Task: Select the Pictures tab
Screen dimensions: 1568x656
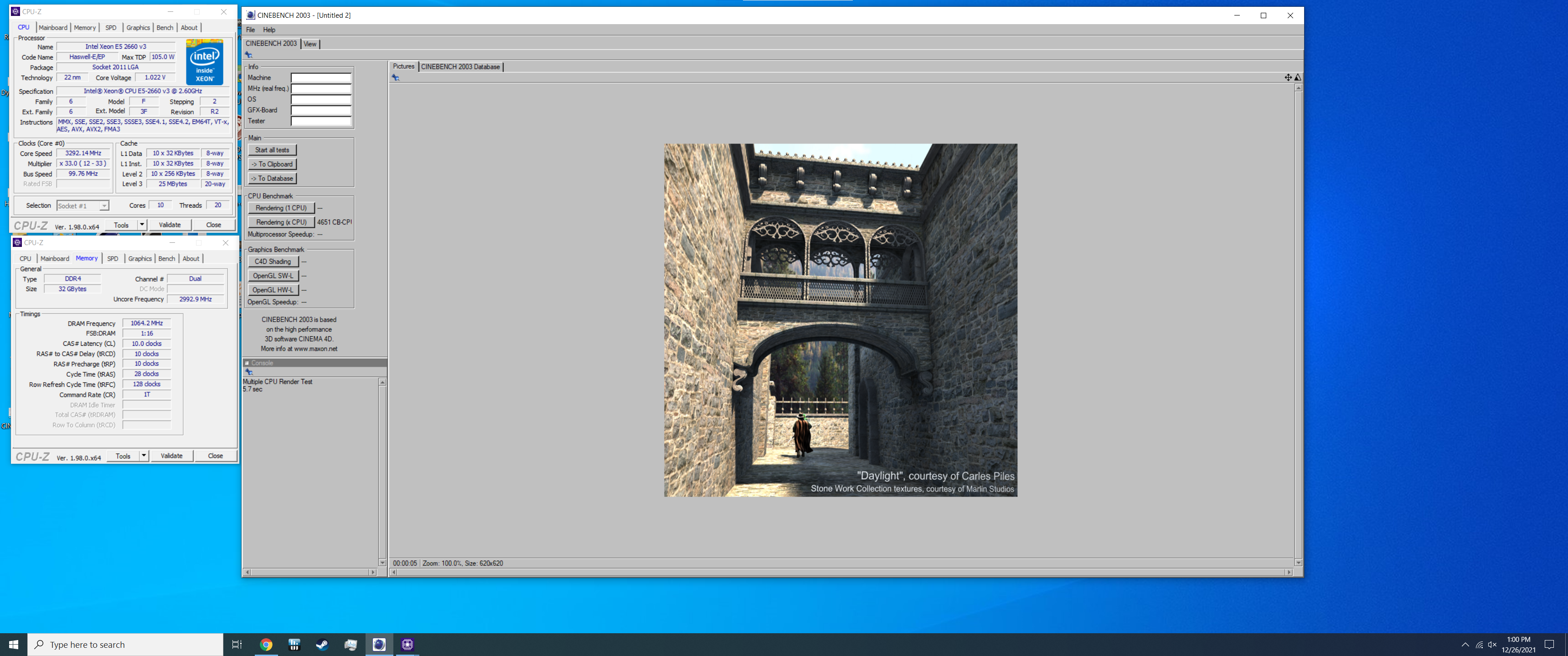Action: click(403, 67)
